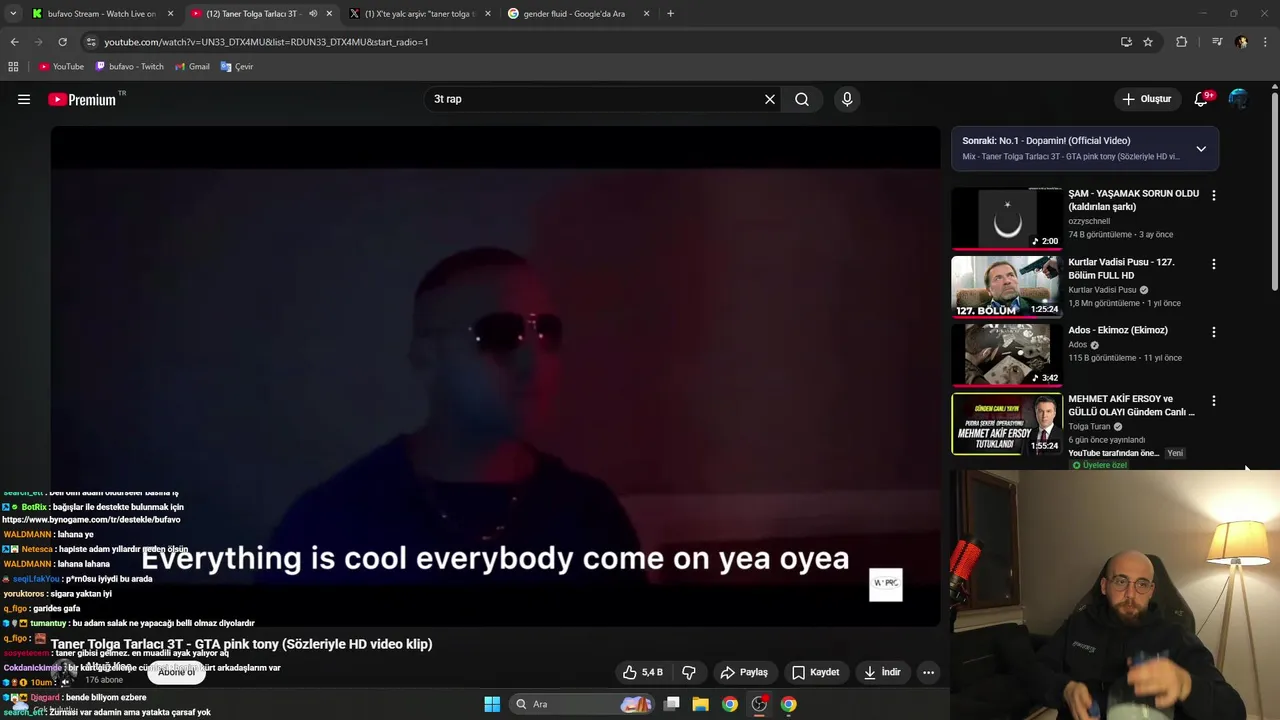The image size is (1280, 720).
Task: Click the W logo watermark on video
Action: pyautogui.click(x=886, y=584)
